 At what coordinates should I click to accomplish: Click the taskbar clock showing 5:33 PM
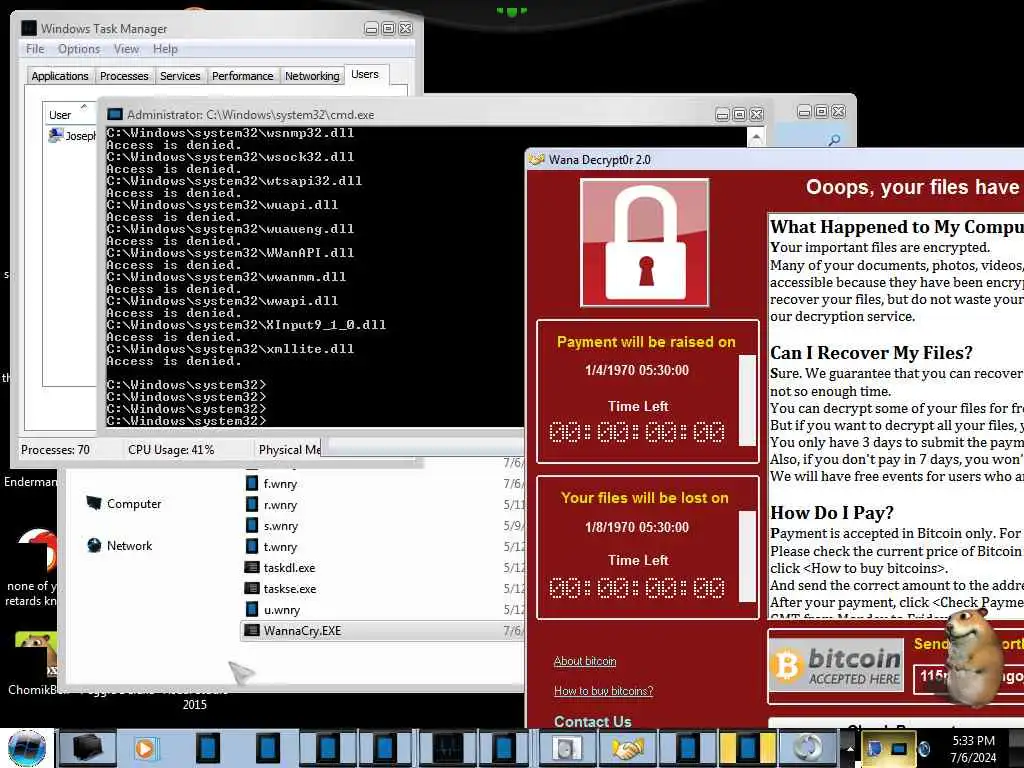[973, 749]
